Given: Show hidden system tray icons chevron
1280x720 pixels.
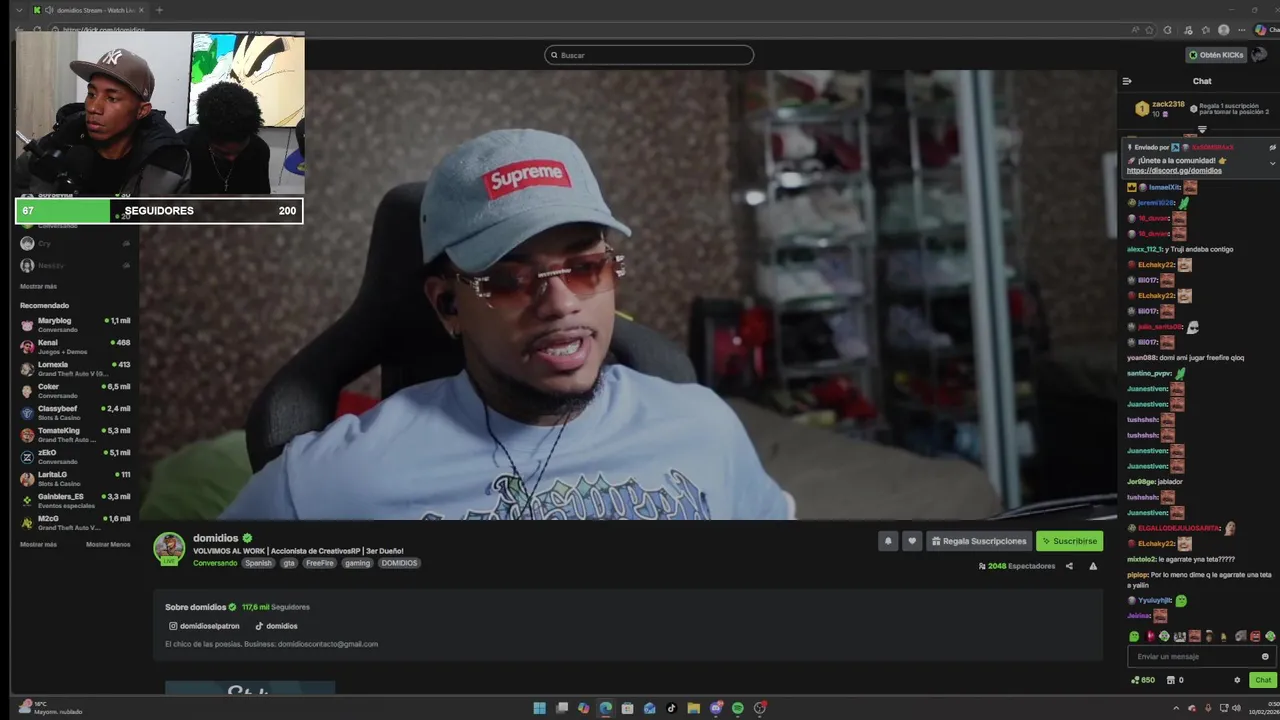Looking at the screenshot, I should click(1176, 708).
